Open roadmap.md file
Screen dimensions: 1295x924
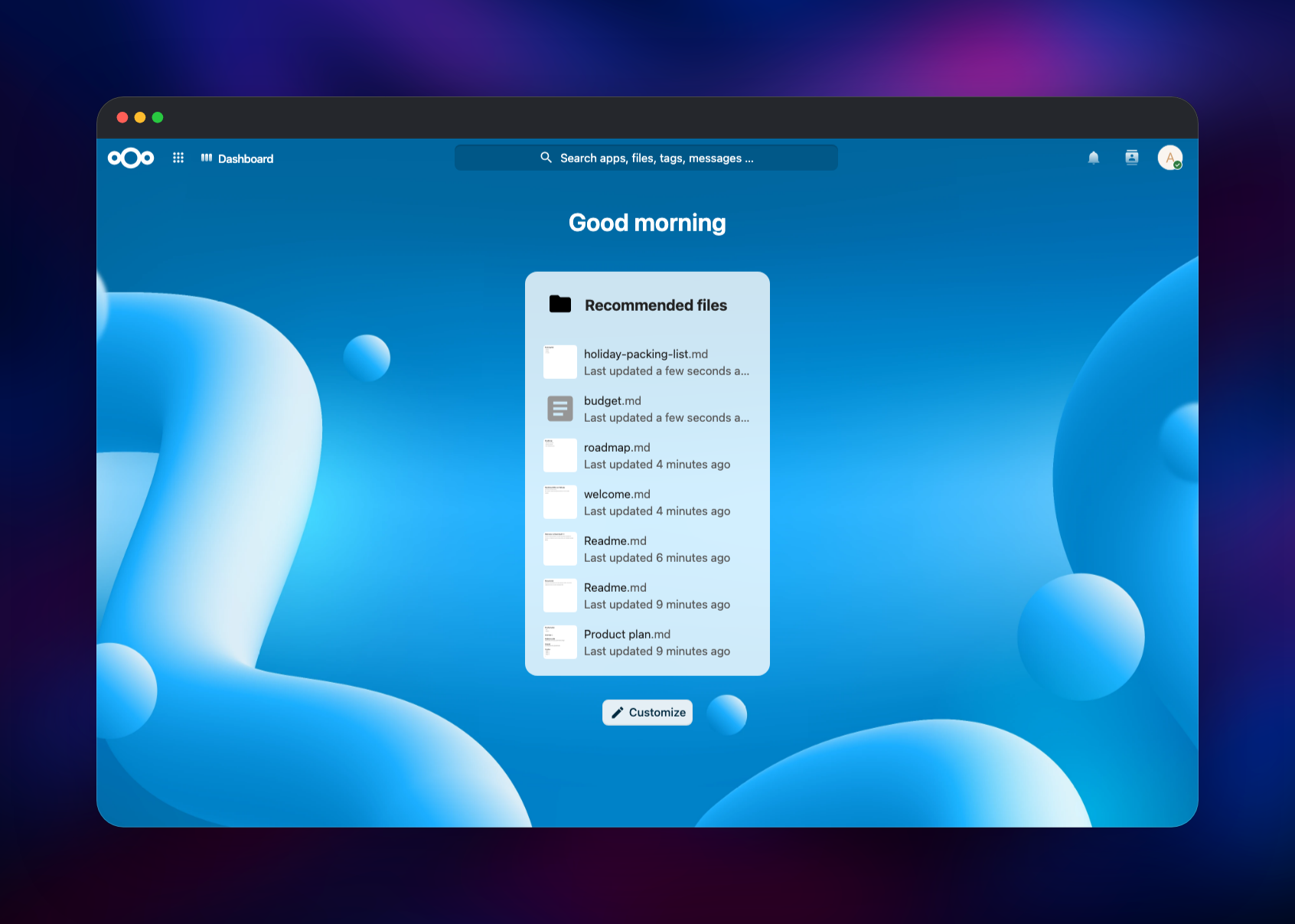(647, 455)
